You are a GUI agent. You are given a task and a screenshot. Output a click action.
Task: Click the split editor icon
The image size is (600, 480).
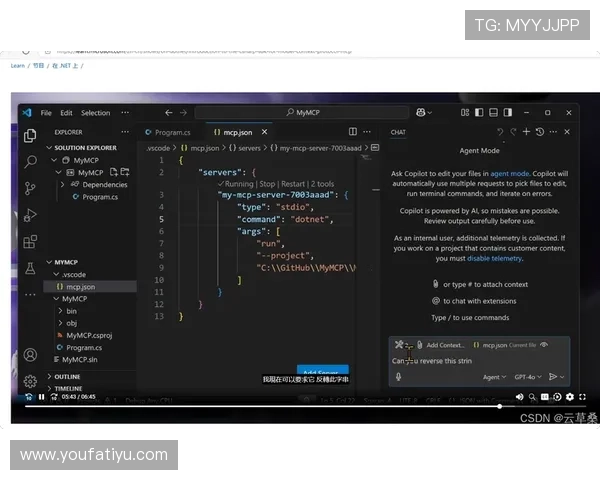[353, 132]
